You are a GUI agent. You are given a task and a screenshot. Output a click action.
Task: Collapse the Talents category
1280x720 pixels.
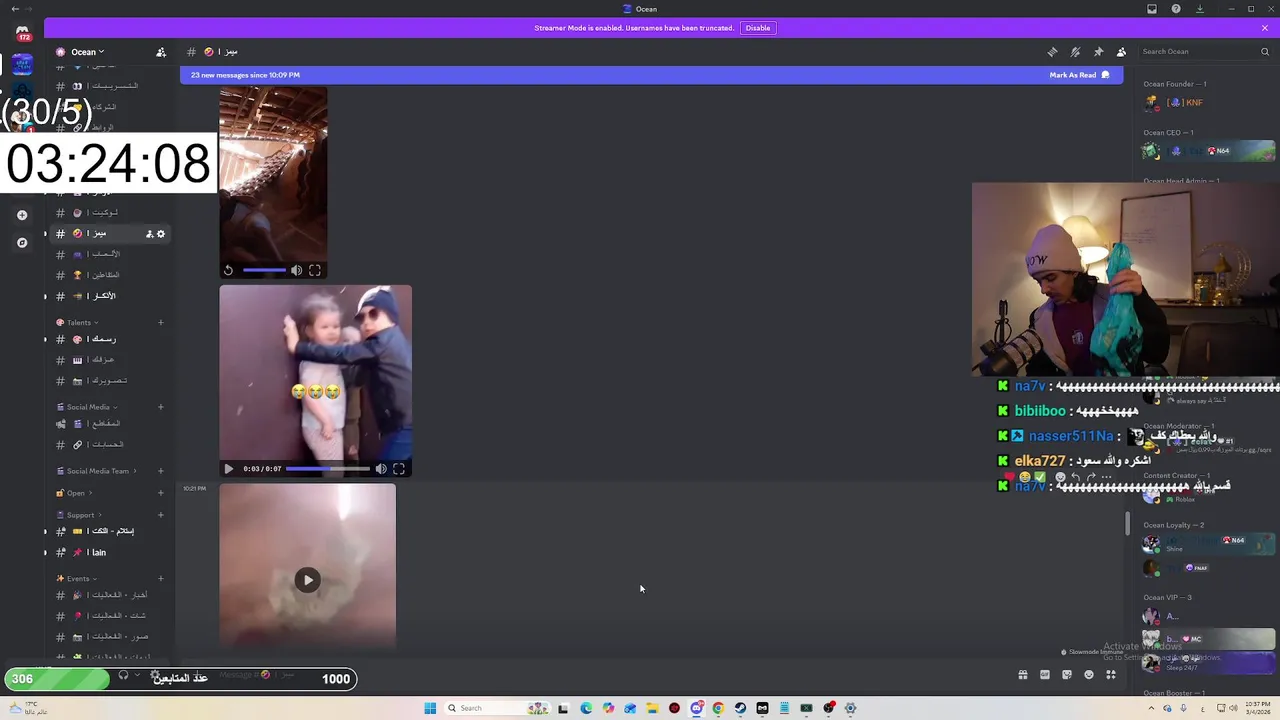coord(79,323)
